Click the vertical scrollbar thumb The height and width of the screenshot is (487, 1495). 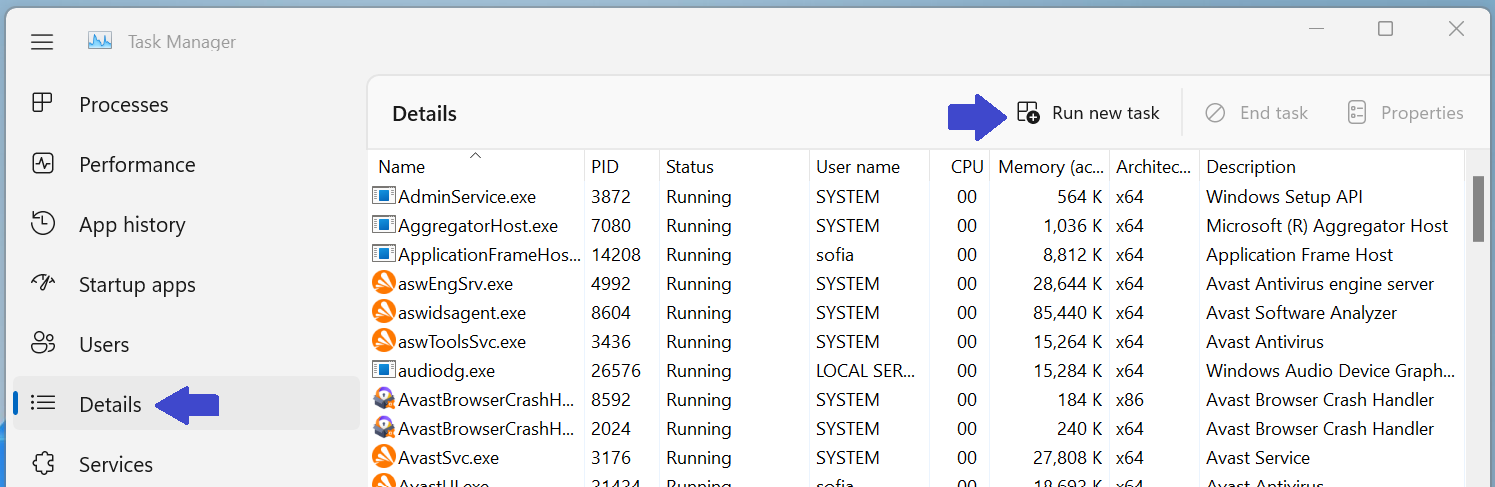pyautogui.click(x=1478, y=208)
